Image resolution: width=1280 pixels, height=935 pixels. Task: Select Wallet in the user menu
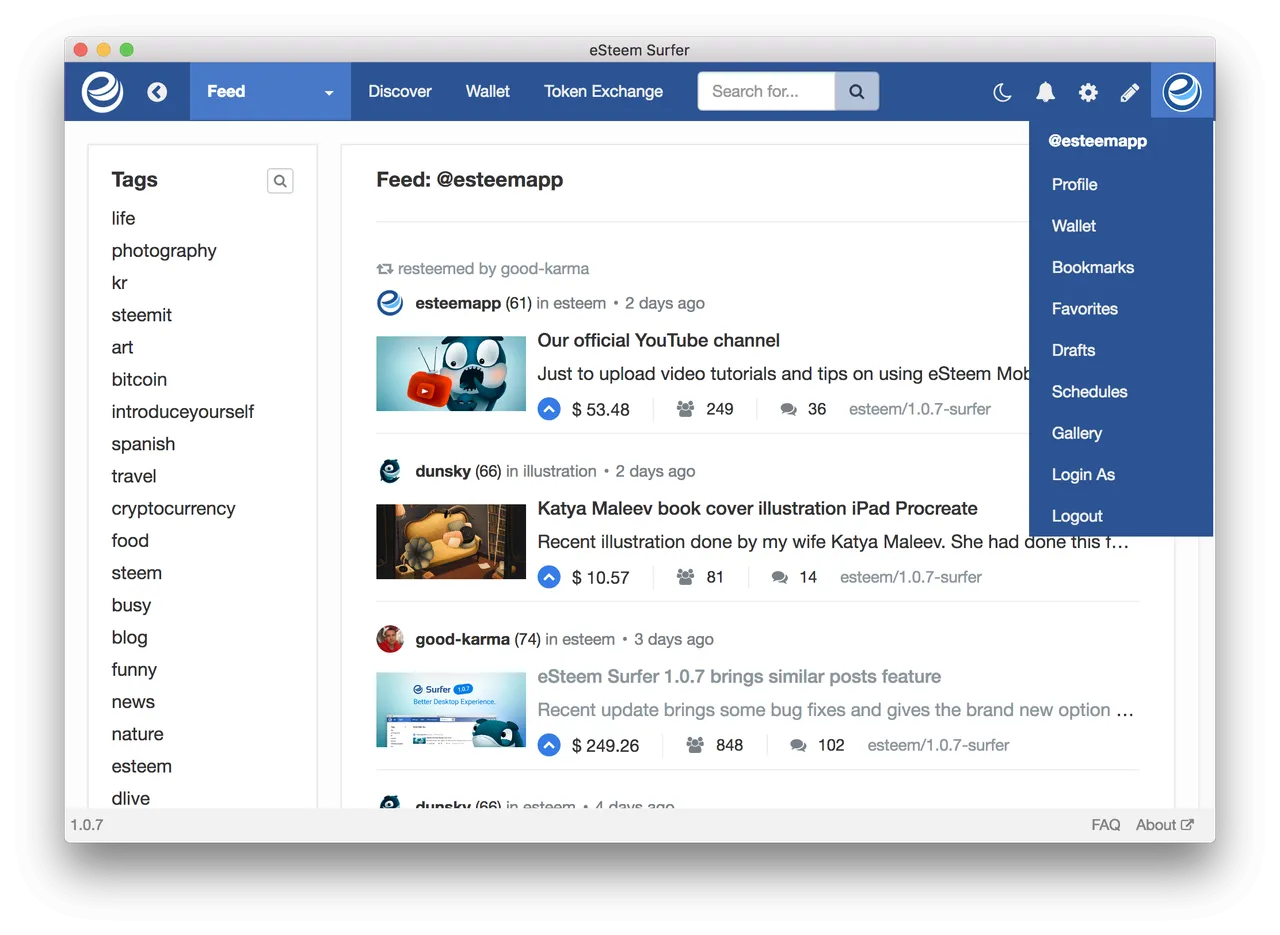click(x=1074, y=226)
